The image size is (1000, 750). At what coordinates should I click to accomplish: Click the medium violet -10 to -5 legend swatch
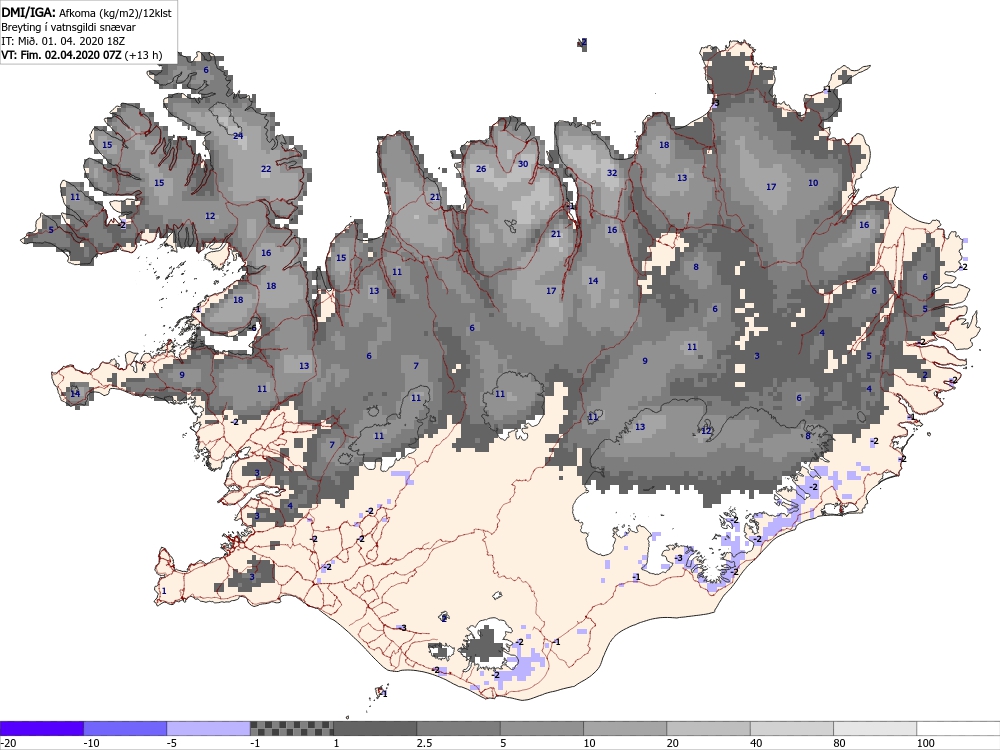point(125,728)
